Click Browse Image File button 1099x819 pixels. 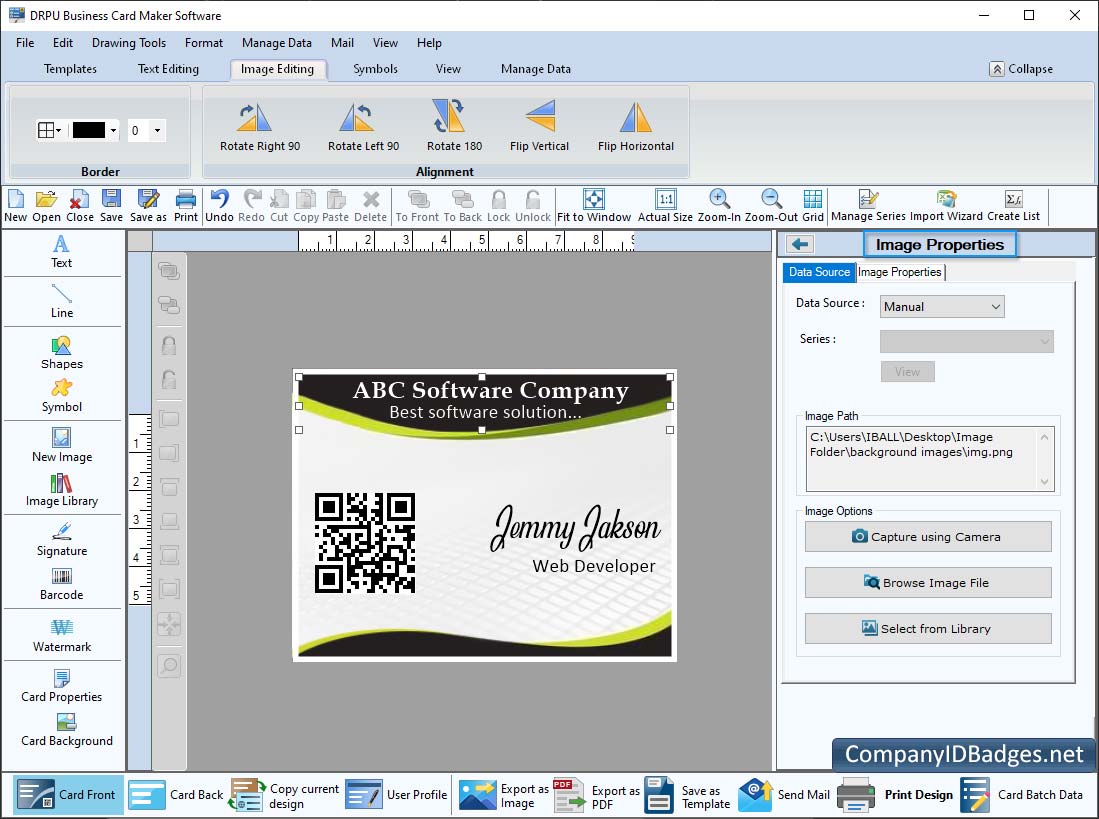click(928, 582)
